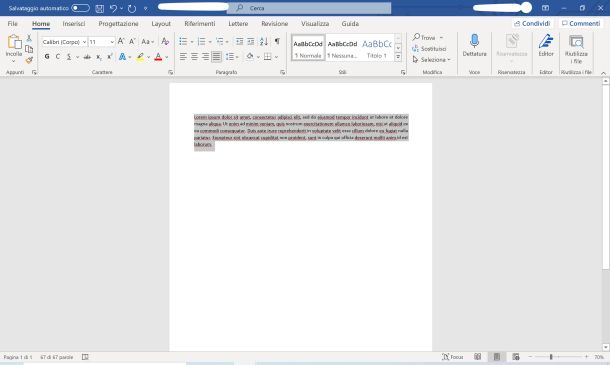Click the Decrease indent icon
Screen dimensions: 610x365
[x=240, y=41]
